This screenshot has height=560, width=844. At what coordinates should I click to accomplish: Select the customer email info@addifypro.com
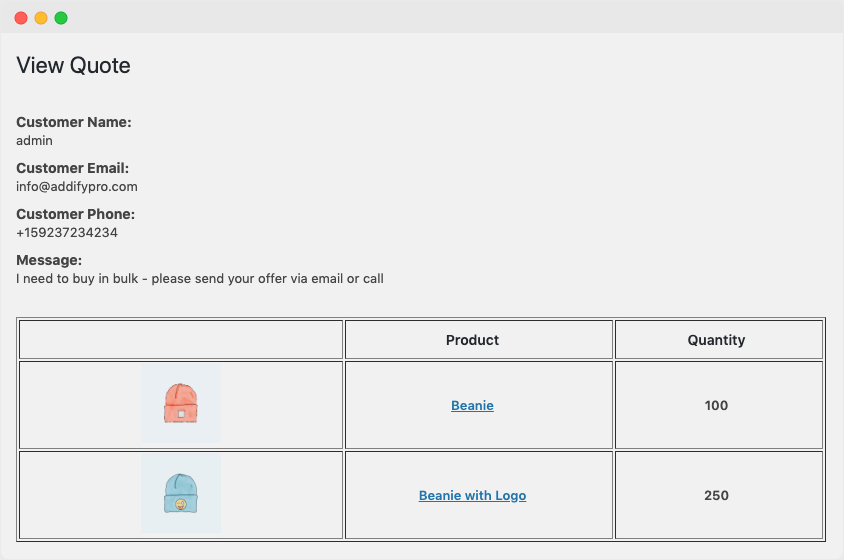(76, 186)
